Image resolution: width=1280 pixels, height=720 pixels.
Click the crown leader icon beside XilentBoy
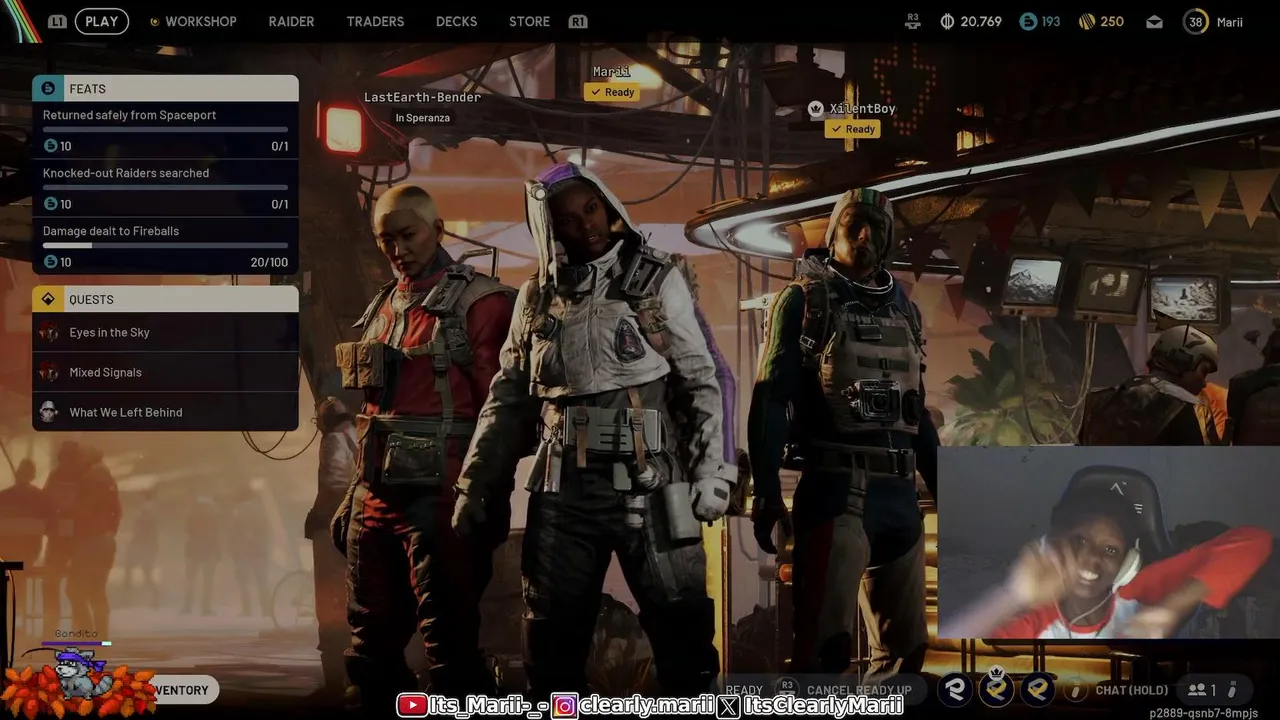816,108
